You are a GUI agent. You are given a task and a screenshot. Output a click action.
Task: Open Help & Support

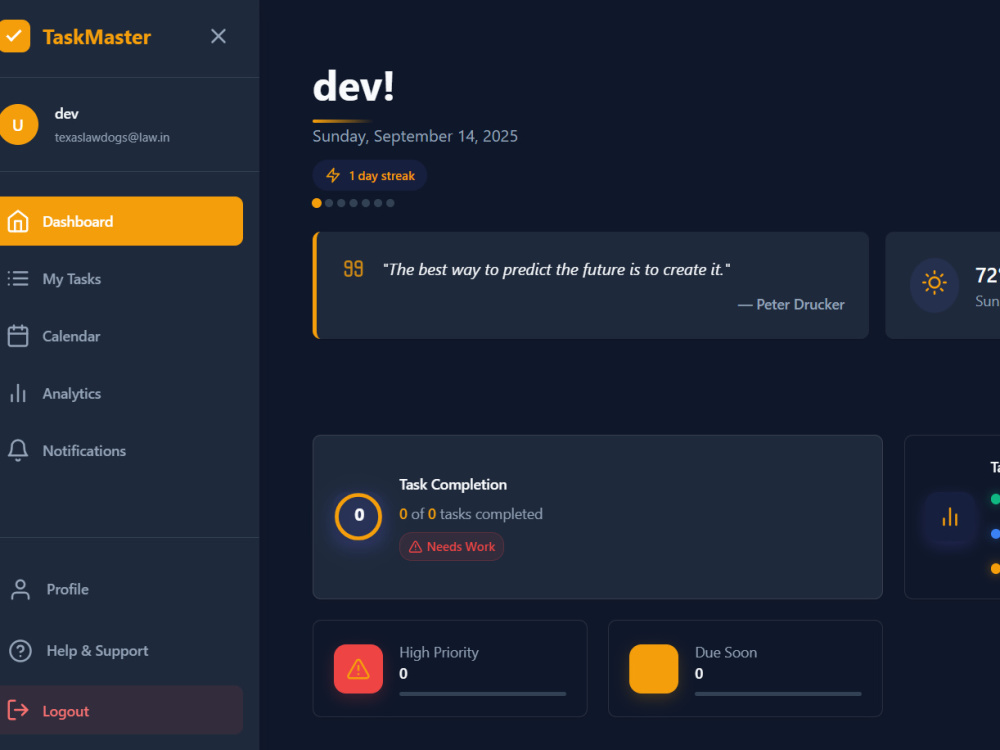coord(121,651)
